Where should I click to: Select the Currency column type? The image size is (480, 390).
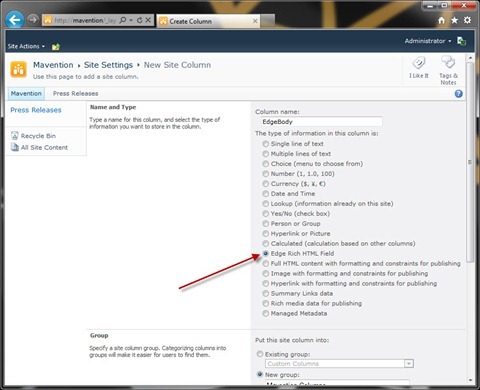265,184
